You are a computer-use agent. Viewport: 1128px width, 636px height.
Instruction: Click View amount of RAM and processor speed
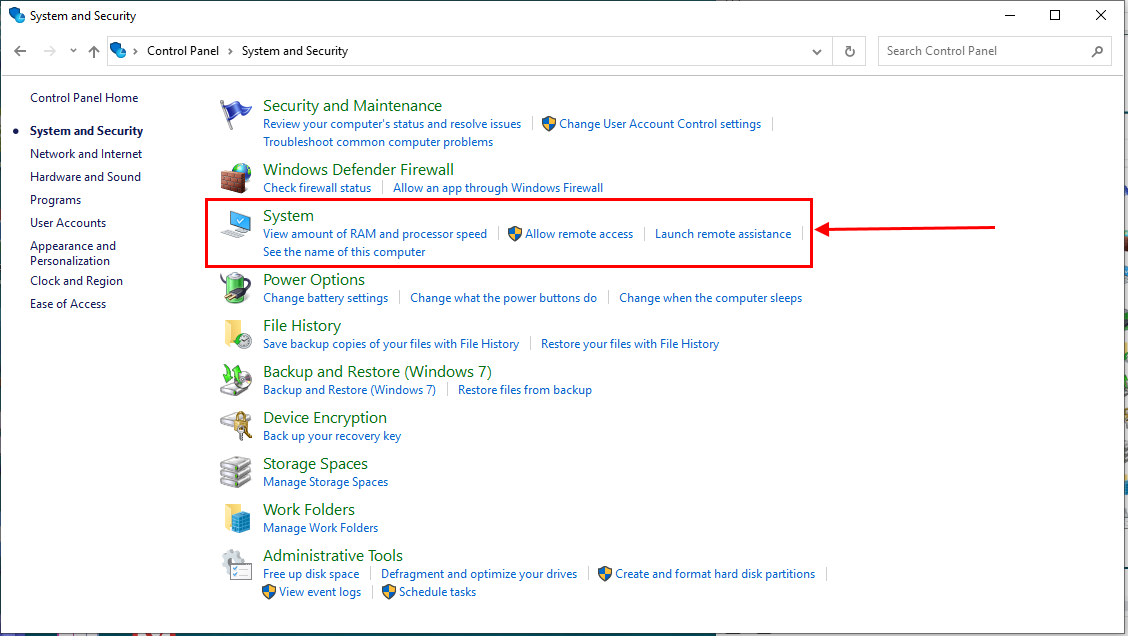click(x=375, y=234)
